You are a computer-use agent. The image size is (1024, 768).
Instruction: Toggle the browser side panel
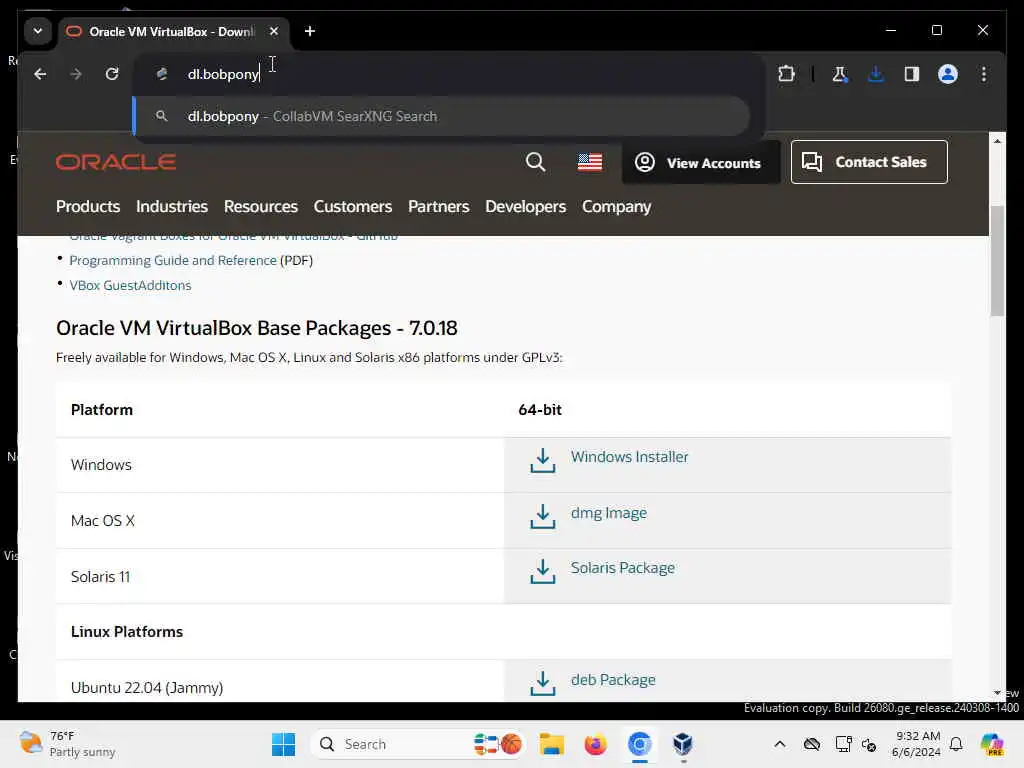(x=912, y=74)
